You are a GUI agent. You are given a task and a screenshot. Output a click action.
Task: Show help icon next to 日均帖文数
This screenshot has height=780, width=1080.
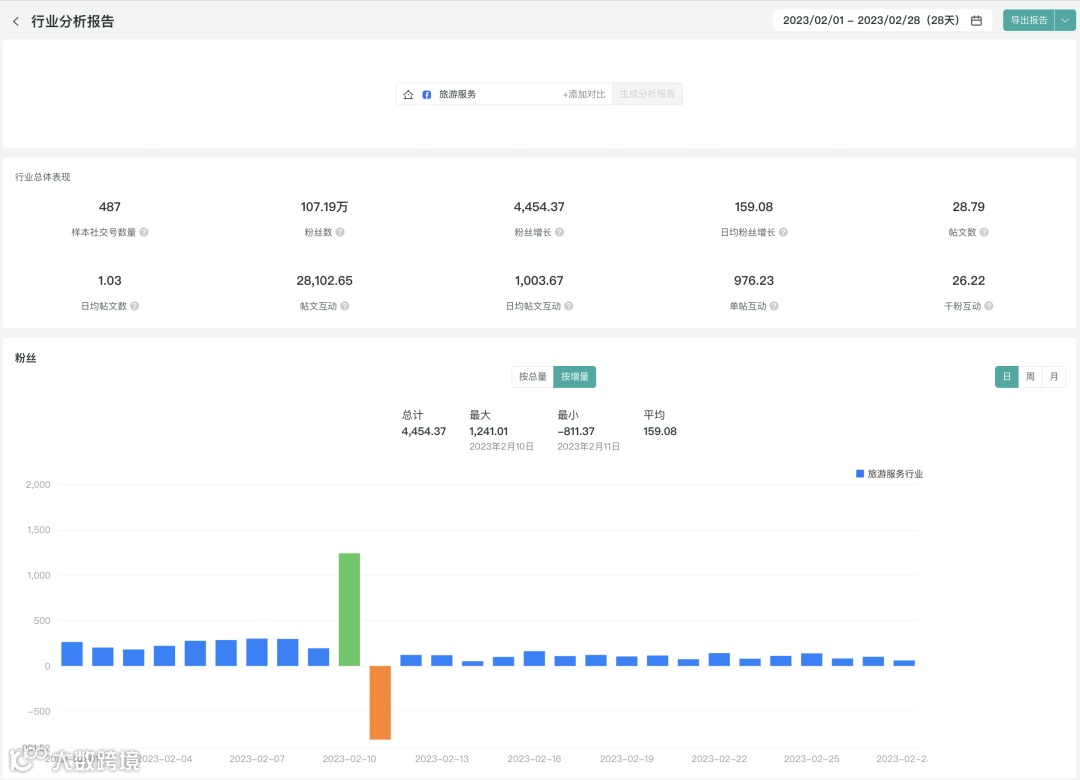134,306
